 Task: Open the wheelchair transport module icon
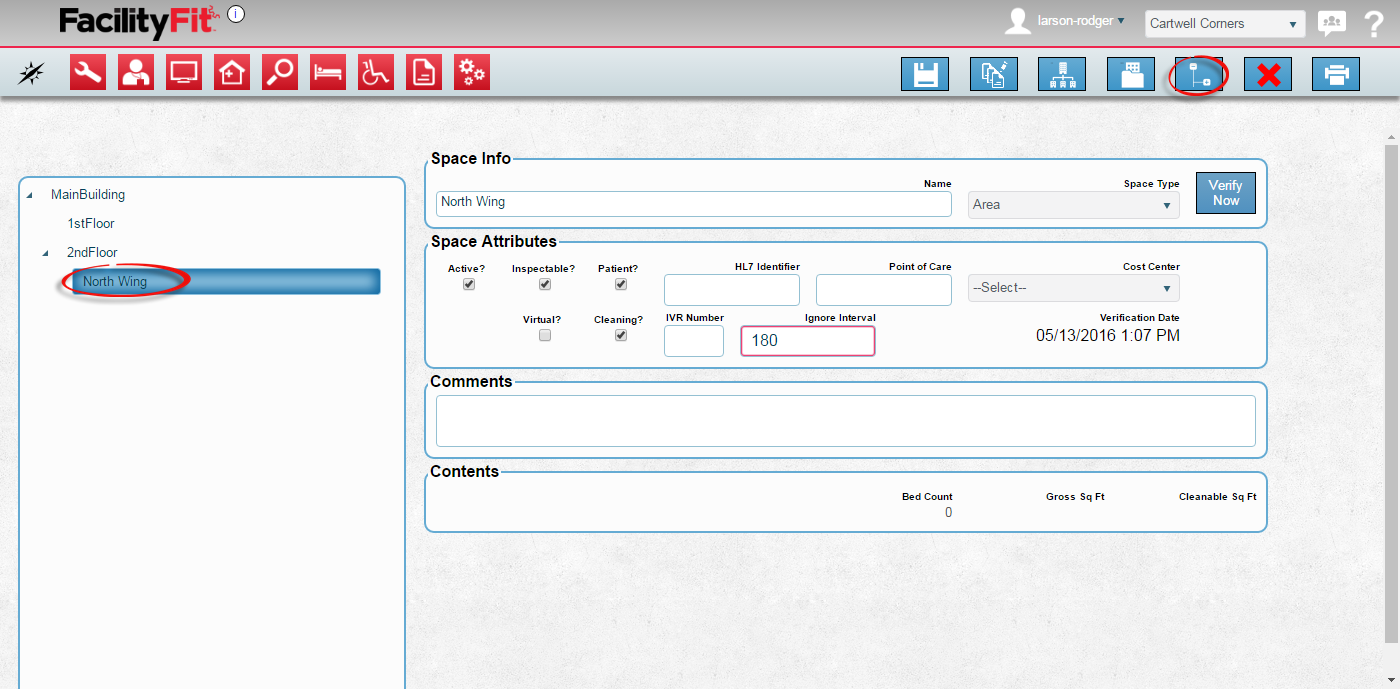(x=376, y=73)
